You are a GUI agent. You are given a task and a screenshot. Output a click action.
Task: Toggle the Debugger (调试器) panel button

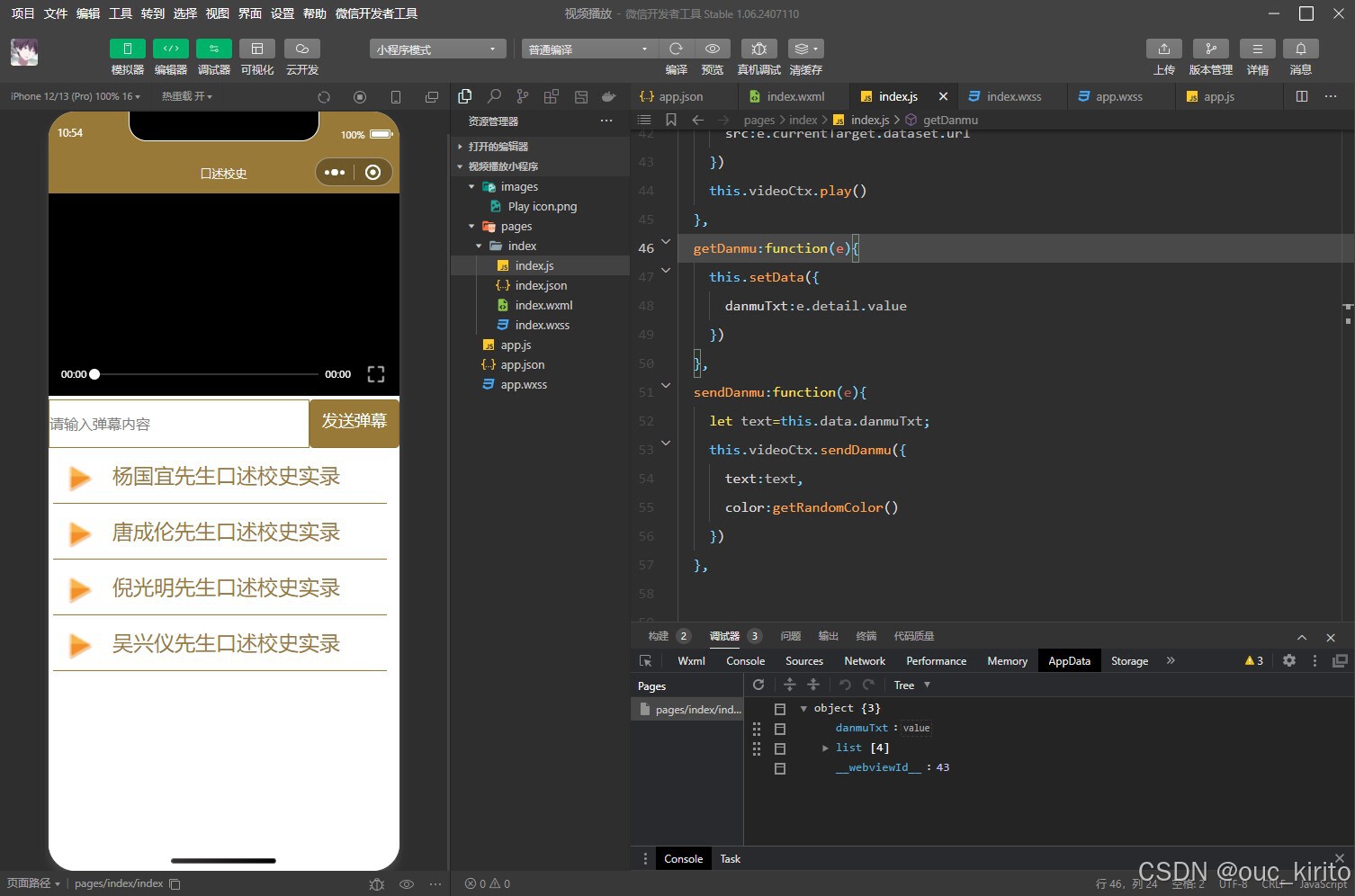click(x=214, y=49)
